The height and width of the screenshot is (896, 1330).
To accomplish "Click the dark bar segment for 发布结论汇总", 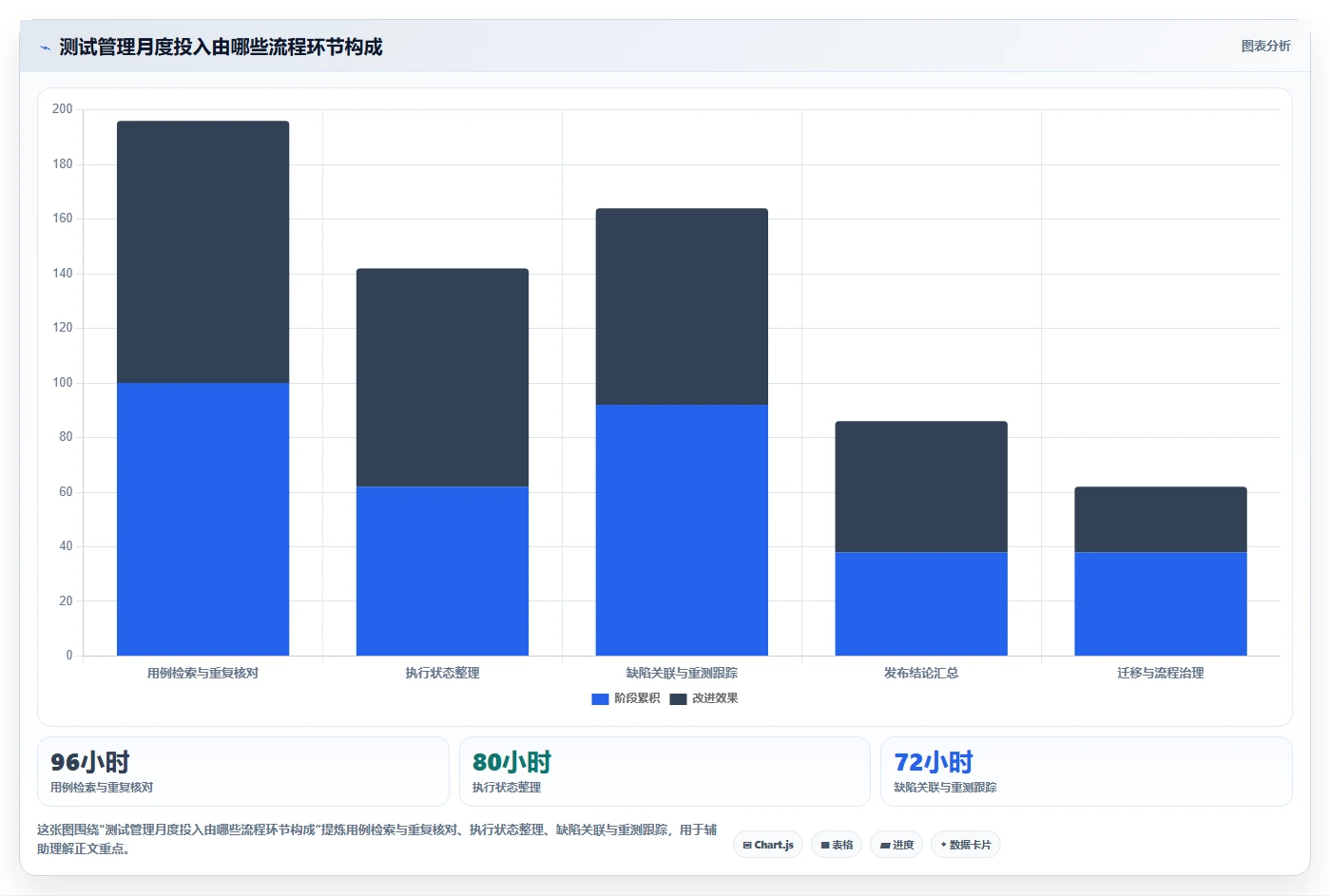I will click(x=921, y=486).
